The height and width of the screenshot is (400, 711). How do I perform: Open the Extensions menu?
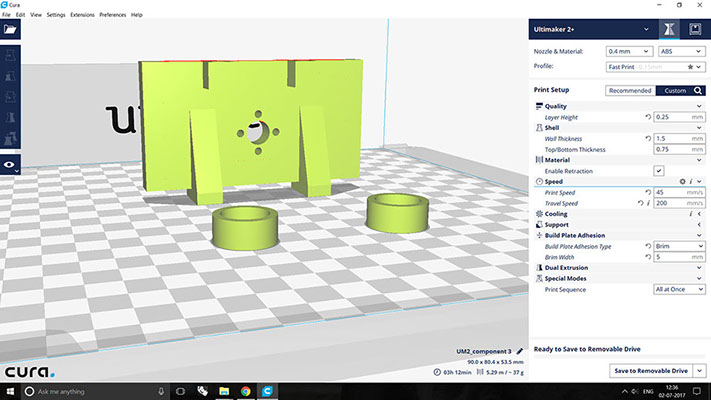point(83,15)
